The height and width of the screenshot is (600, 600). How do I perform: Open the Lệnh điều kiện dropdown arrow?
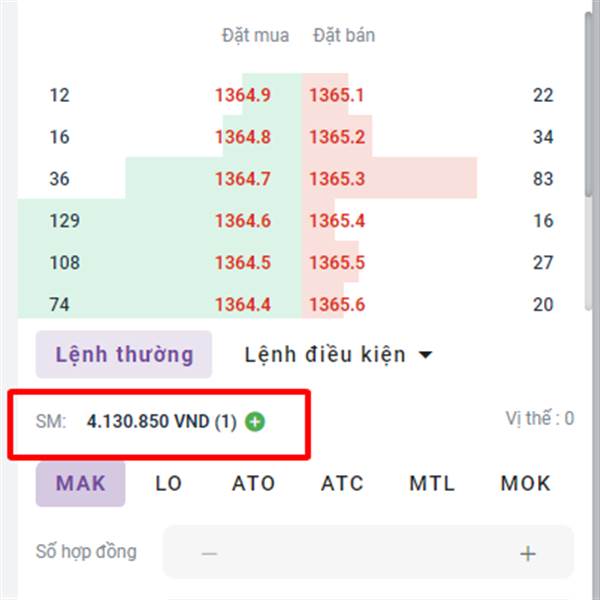coord(426,355)
